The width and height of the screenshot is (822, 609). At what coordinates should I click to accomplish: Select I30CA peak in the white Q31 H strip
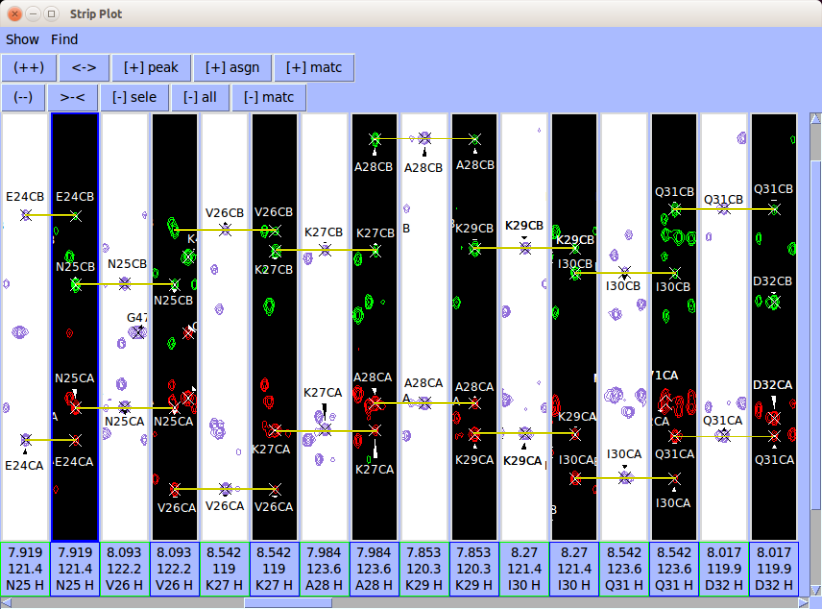coord(624,477)
